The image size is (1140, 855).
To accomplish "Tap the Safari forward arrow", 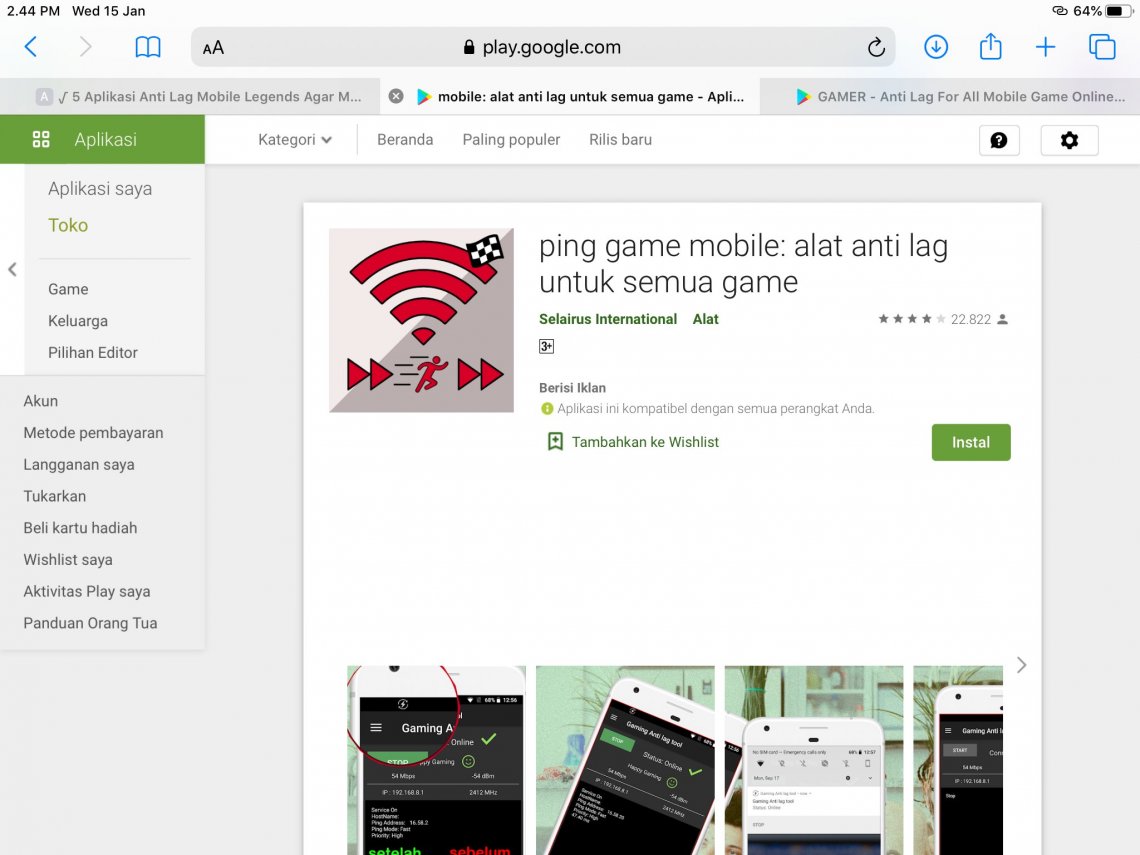I will (x=85, y=47).
